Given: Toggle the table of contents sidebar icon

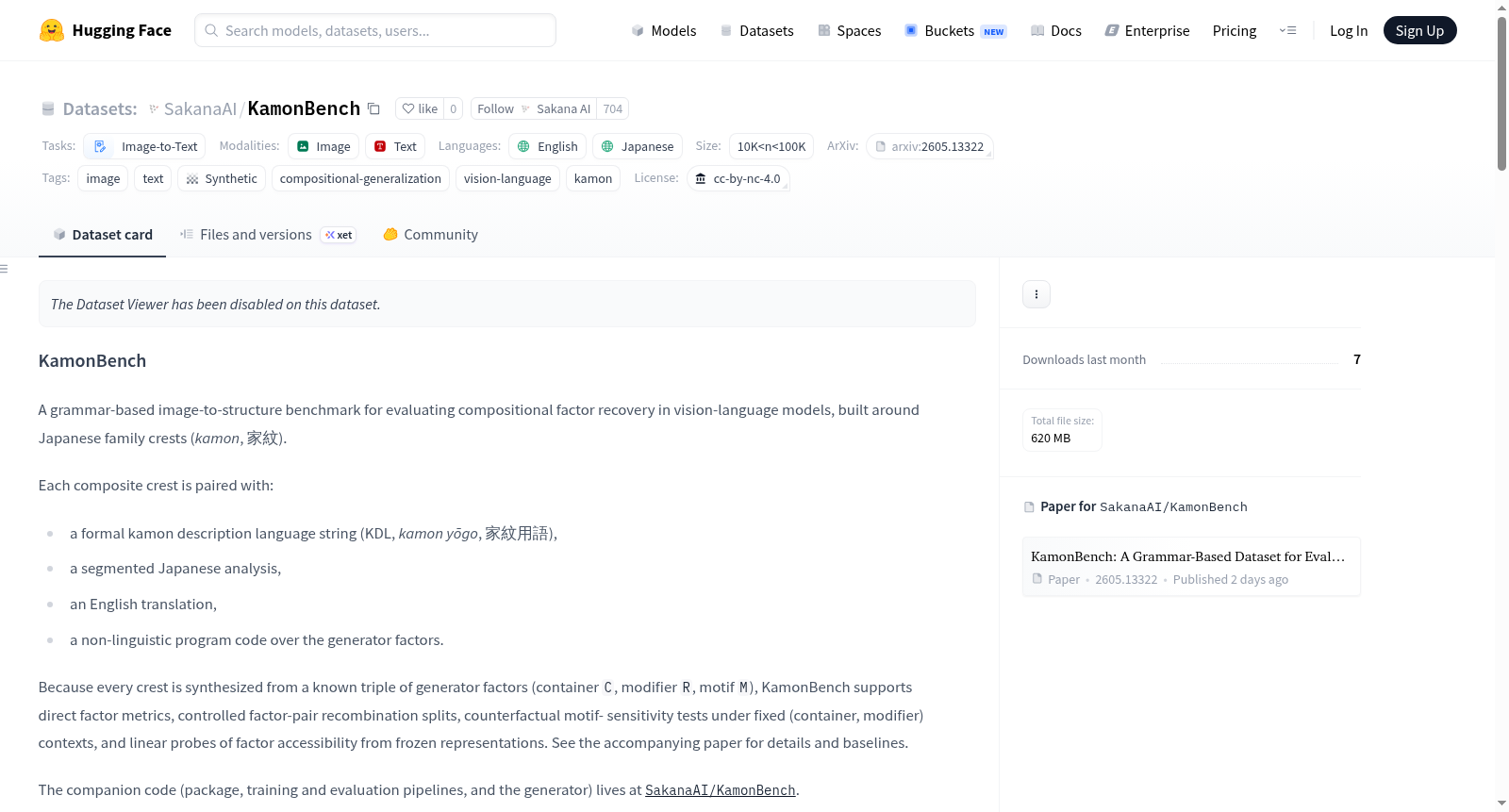Looking at the screenshot, I should [x=4, y=269].
